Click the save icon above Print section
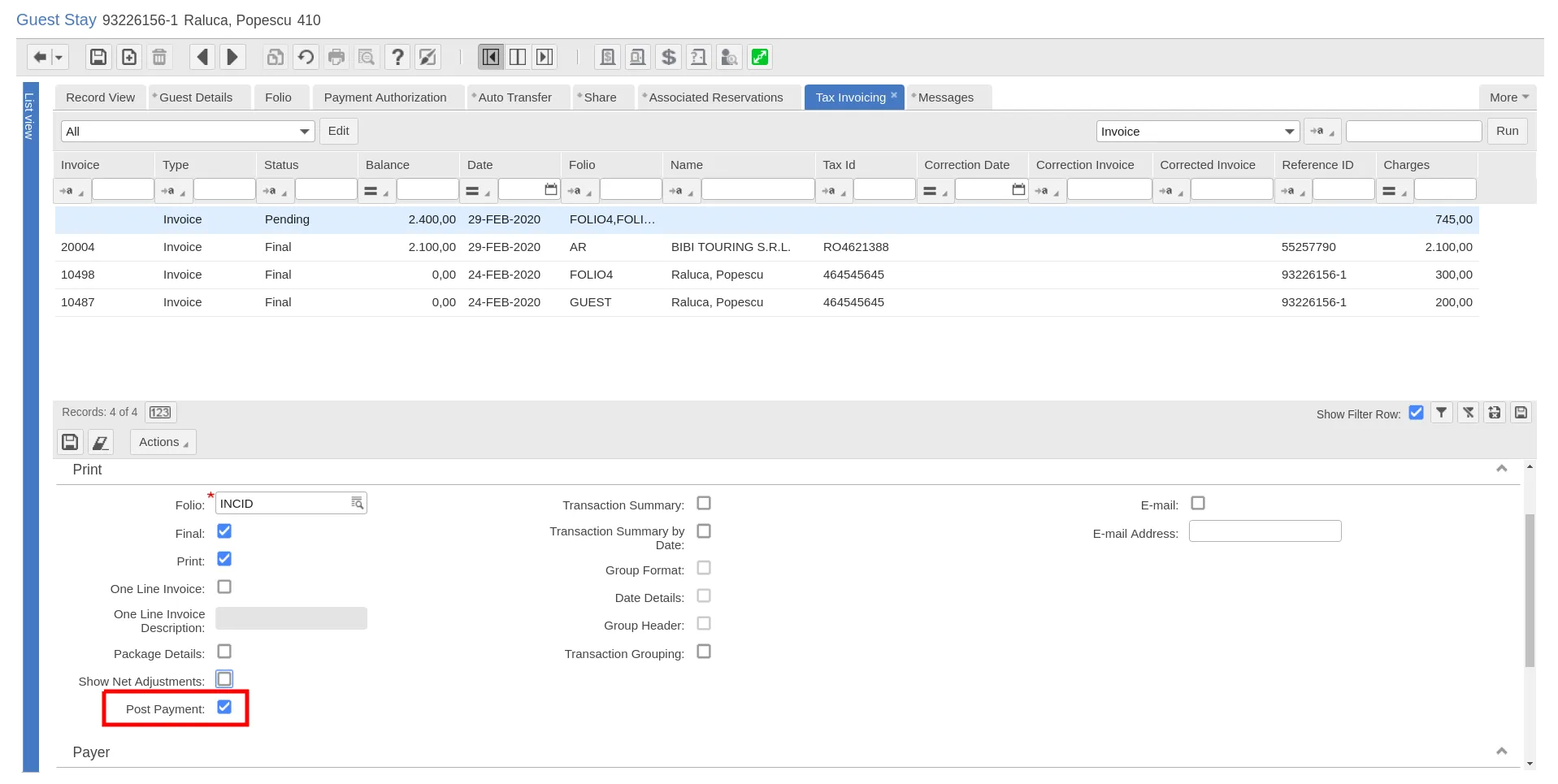1558x784 pixels. point(70,442)
